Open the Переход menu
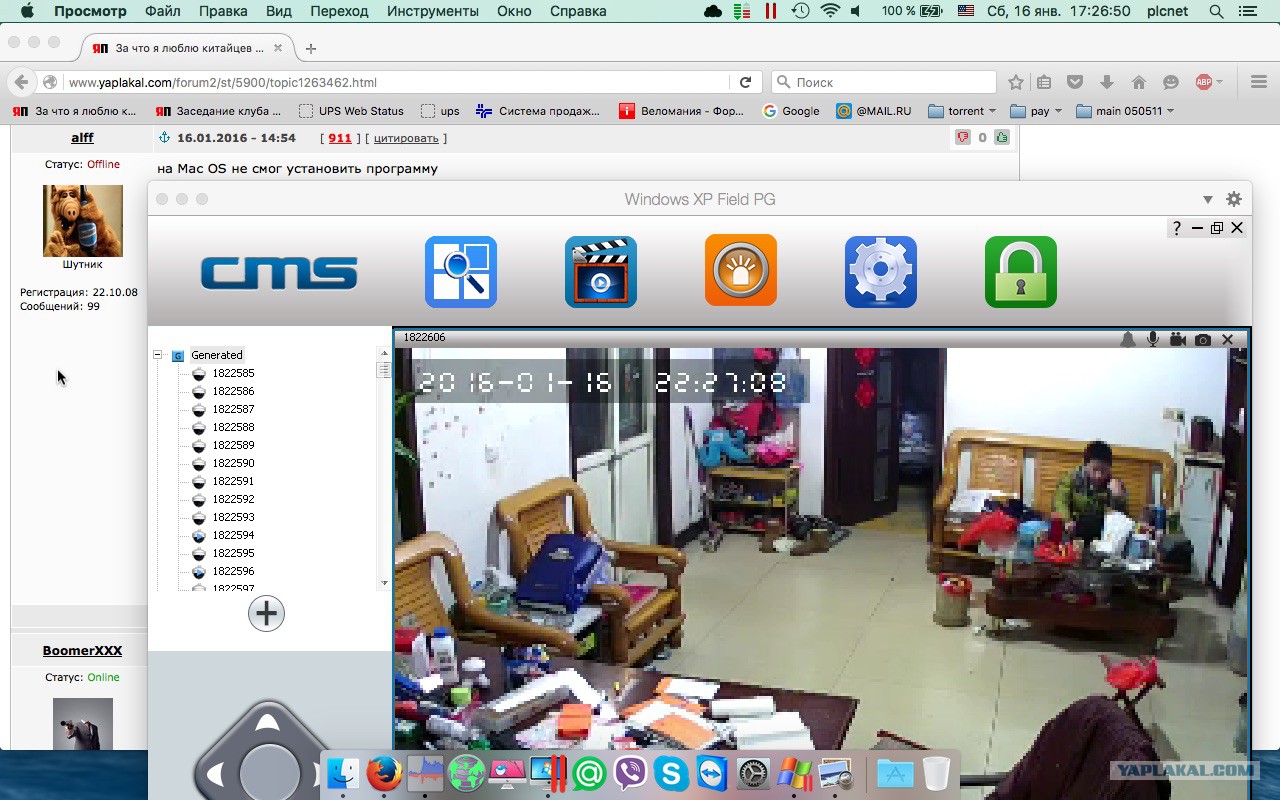Screen dimensions: 1280x800 (x=339, y=11)
